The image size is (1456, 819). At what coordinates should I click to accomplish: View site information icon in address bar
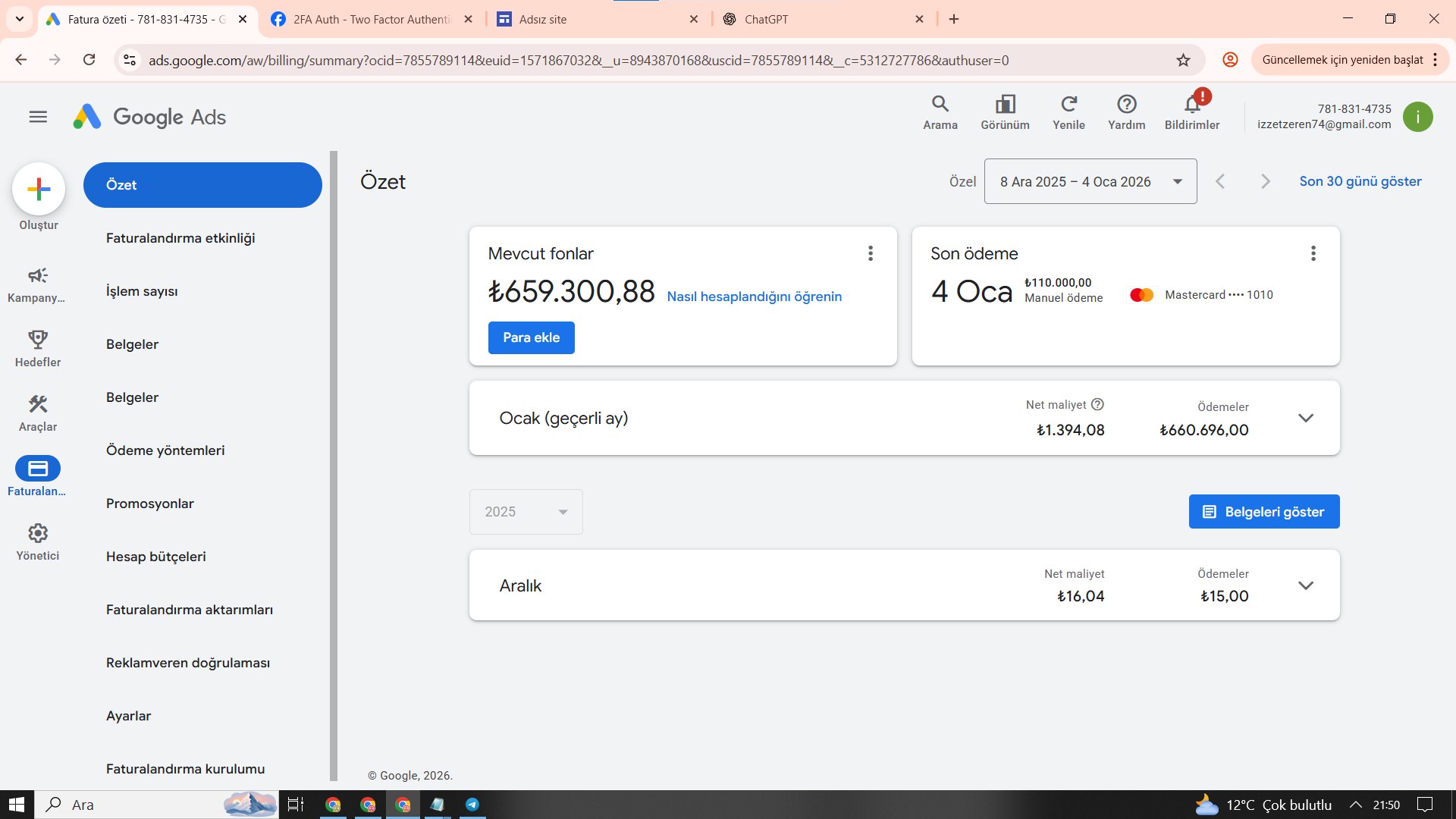[x=130, y=60]
